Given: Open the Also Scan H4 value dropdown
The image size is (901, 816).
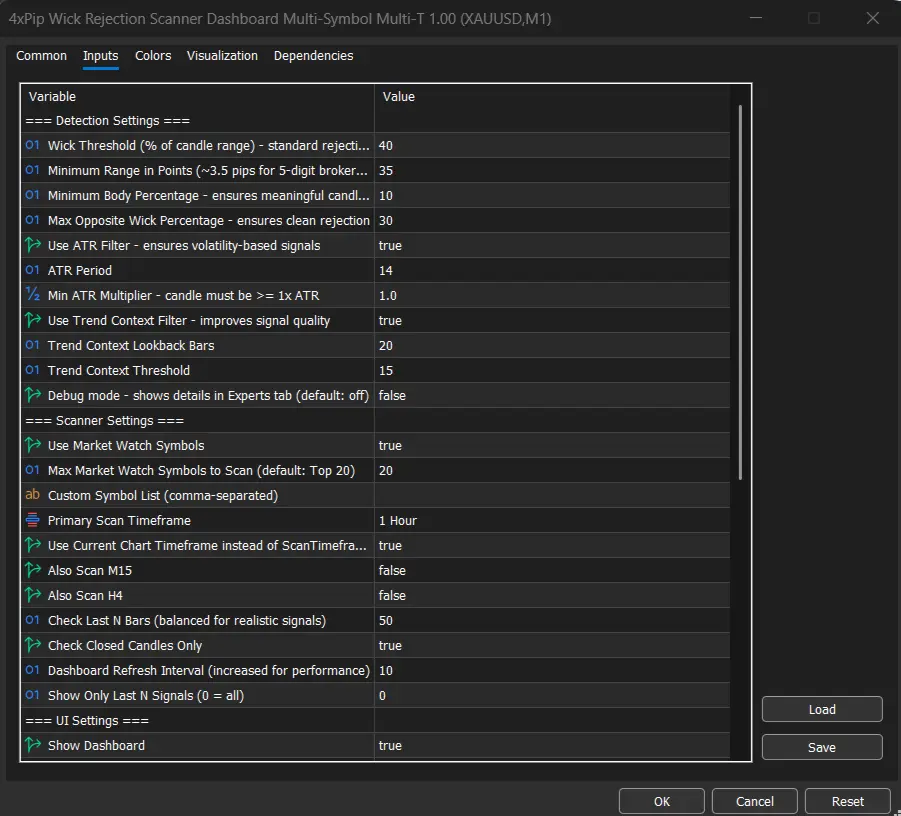Looking at the screenshot, I should [551, 596].
